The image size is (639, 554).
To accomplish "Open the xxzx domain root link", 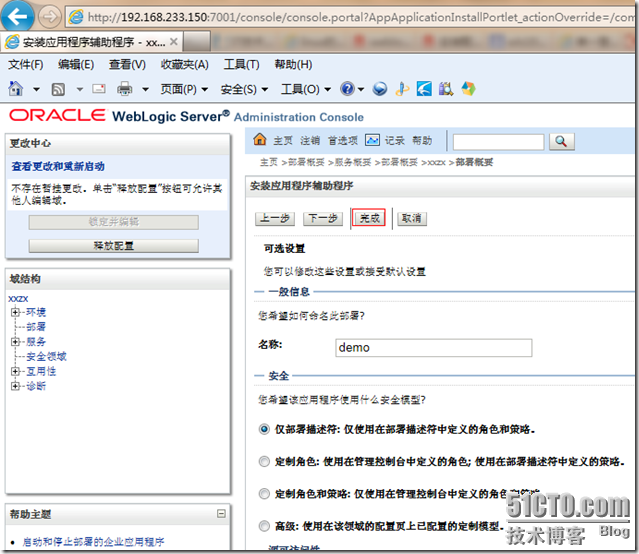I will click(x=18, y=299).
